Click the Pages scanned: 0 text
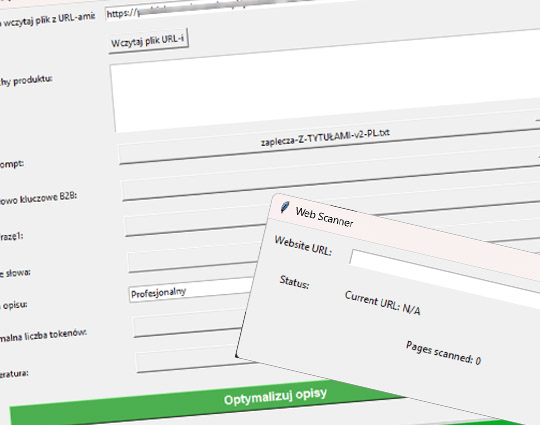Screen dimensions: 540x425 click(x=443, y=353)
